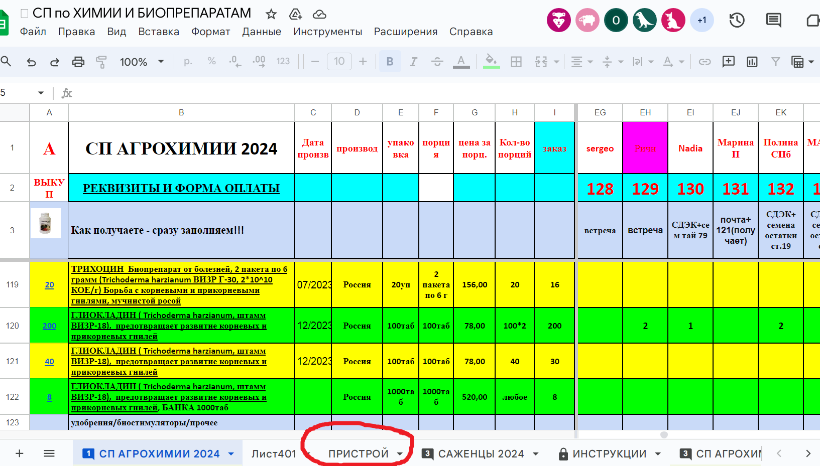The image size is (820, 466).
Task: Select the paint format tool
Action: (x=103, y=62)
